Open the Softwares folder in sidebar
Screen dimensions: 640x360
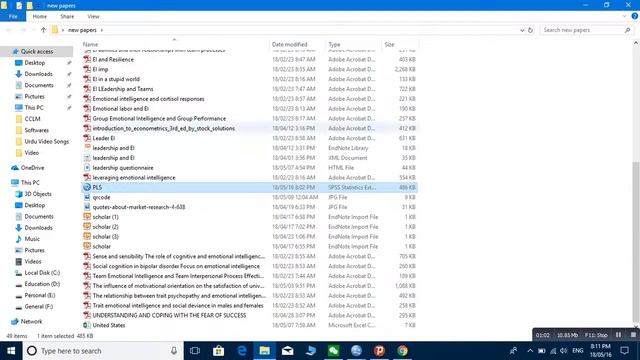point(36,130)
